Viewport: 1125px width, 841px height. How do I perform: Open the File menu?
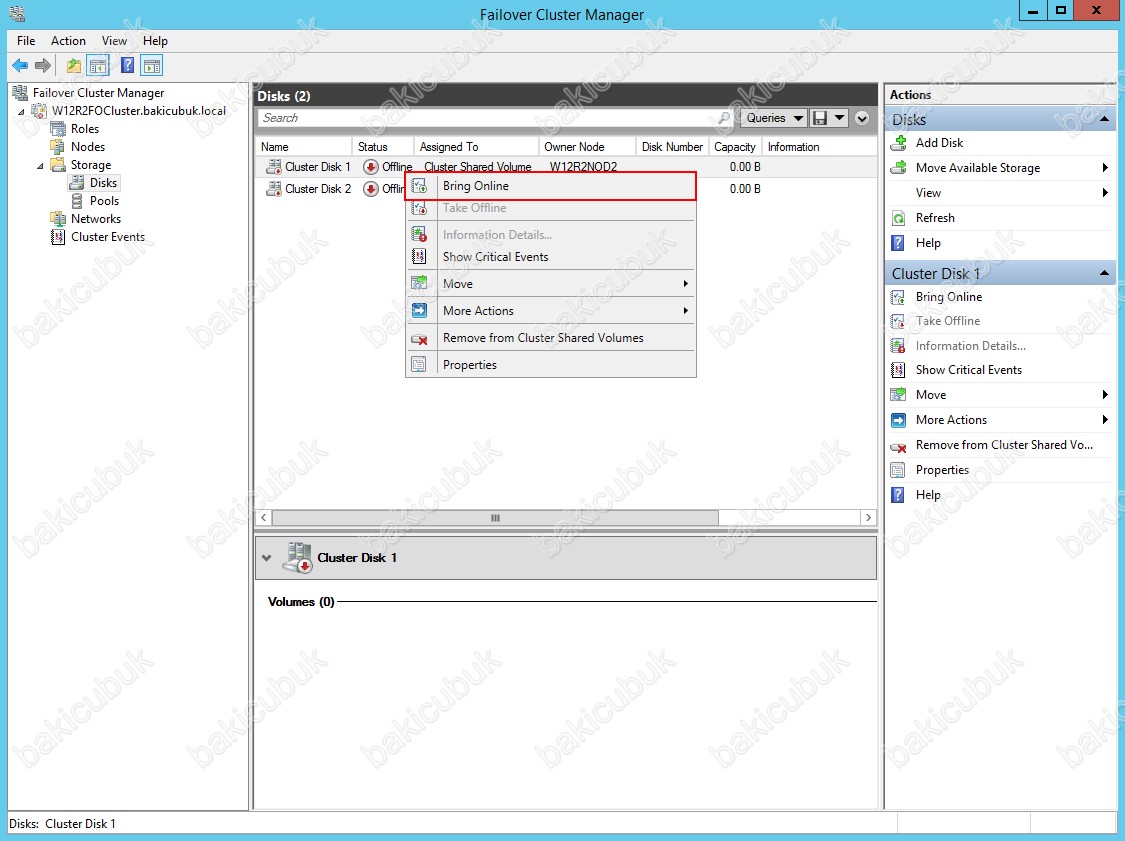[x=26, y=41]
